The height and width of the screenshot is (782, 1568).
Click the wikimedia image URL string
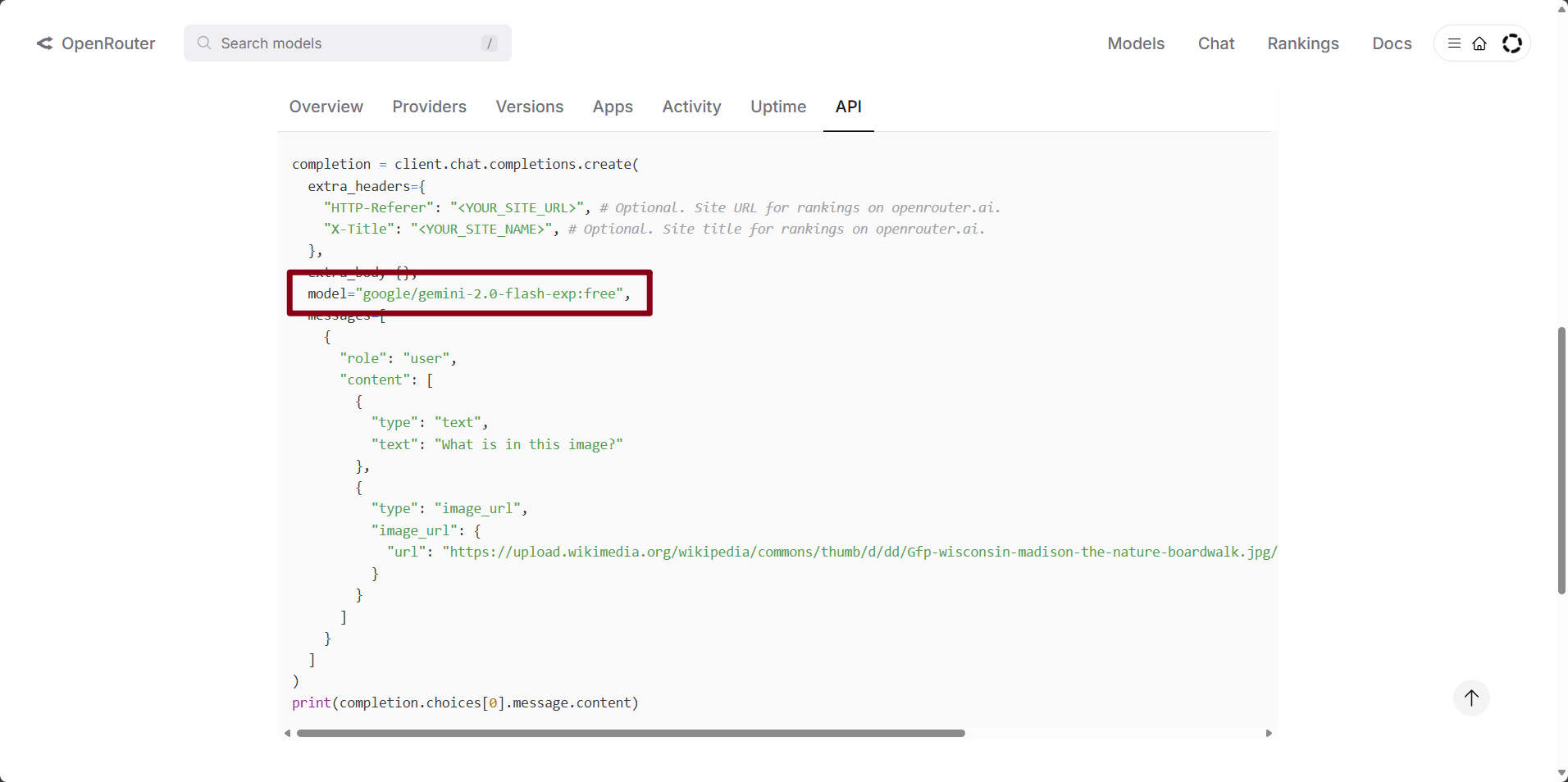(x=859, y=552)
